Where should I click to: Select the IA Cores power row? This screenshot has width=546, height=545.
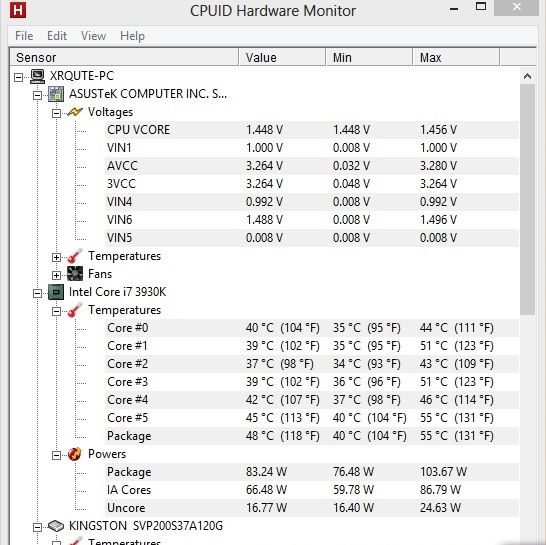[x=312, y=490]
